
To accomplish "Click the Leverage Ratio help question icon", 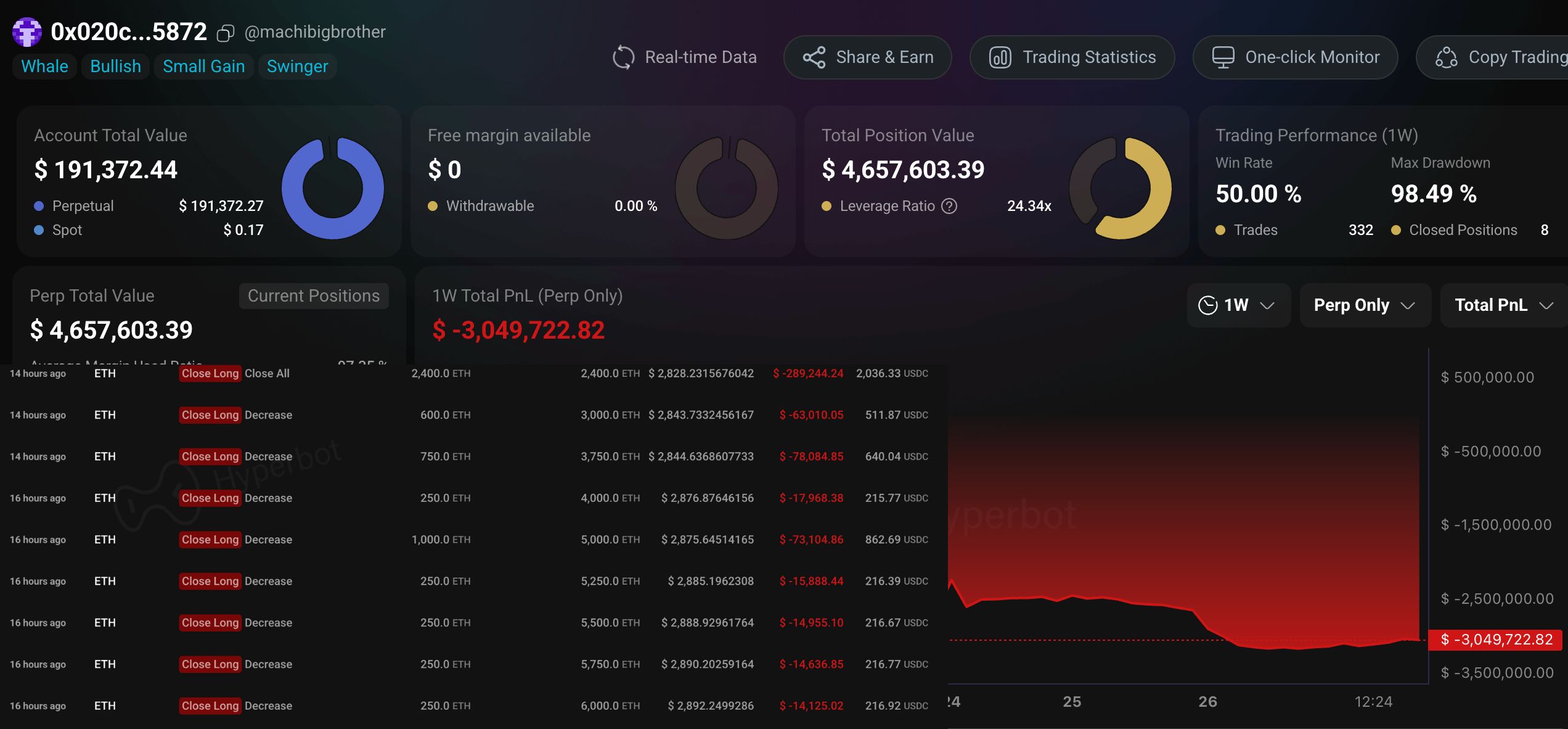I will tap(949, 206).
